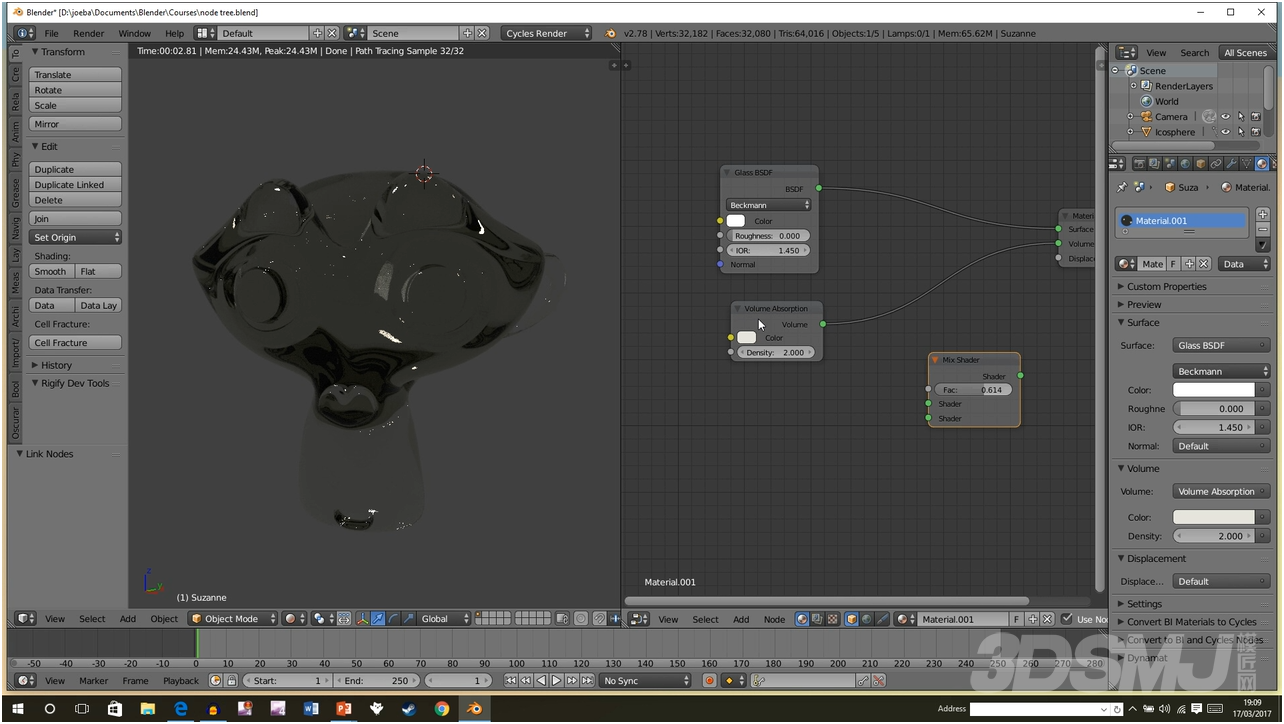
Task: Open the Scene properties tab
Action: 1170,164
